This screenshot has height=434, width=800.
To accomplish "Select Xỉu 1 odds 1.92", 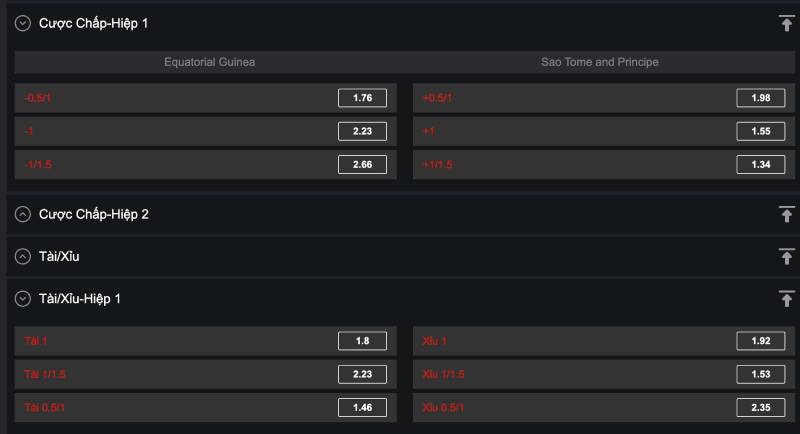I will point(760,341).
